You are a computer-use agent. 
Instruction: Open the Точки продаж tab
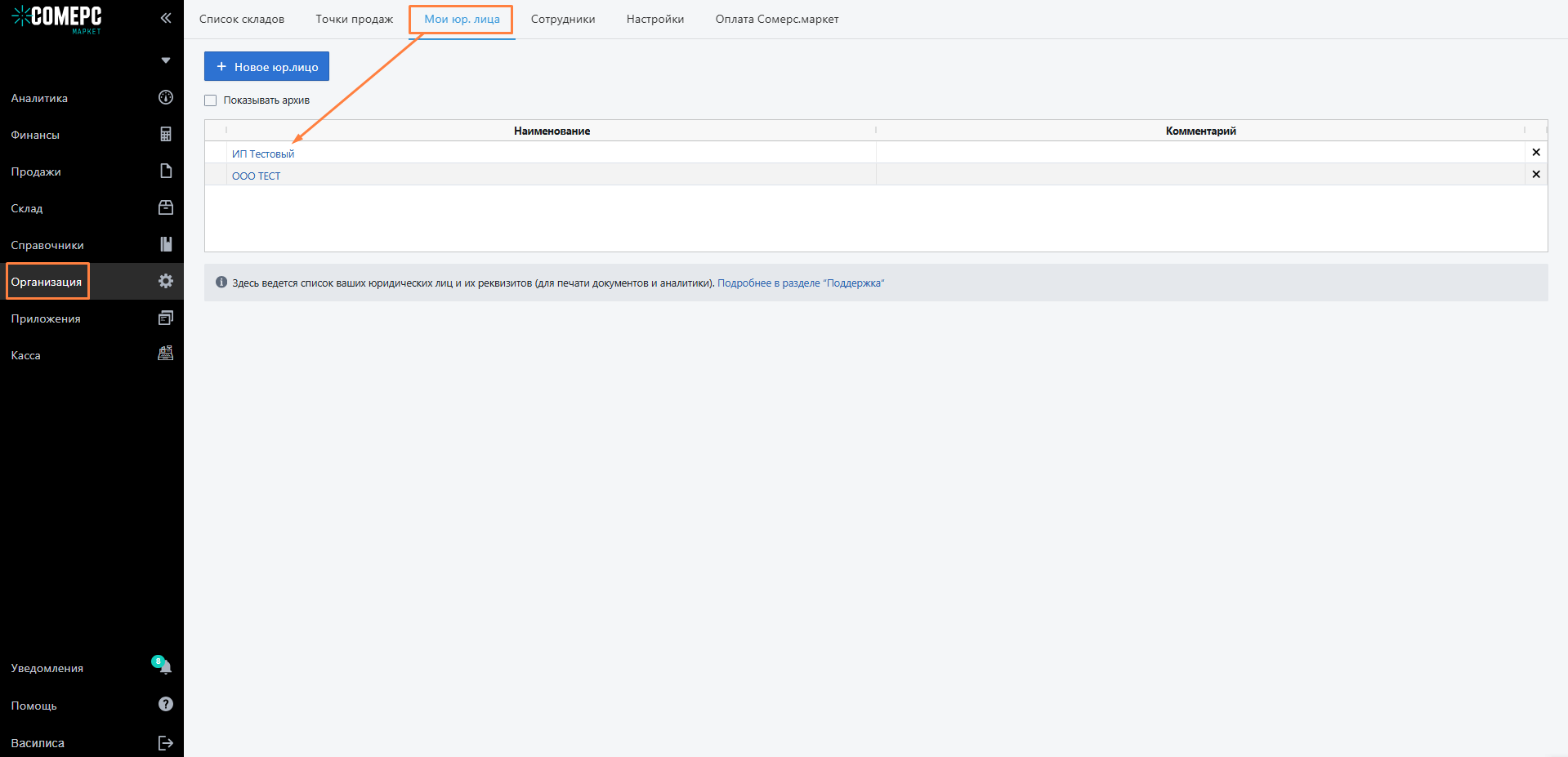354,19
